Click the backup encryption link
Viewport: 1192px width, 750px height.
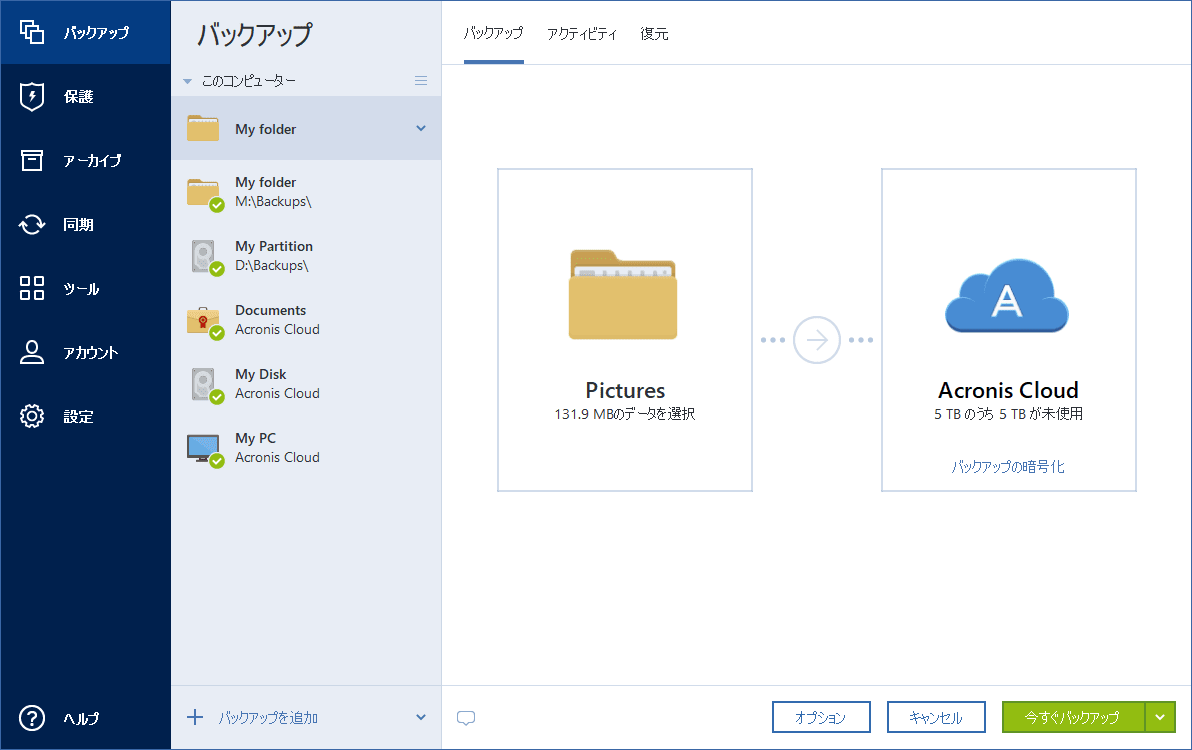click(1008, 467)
